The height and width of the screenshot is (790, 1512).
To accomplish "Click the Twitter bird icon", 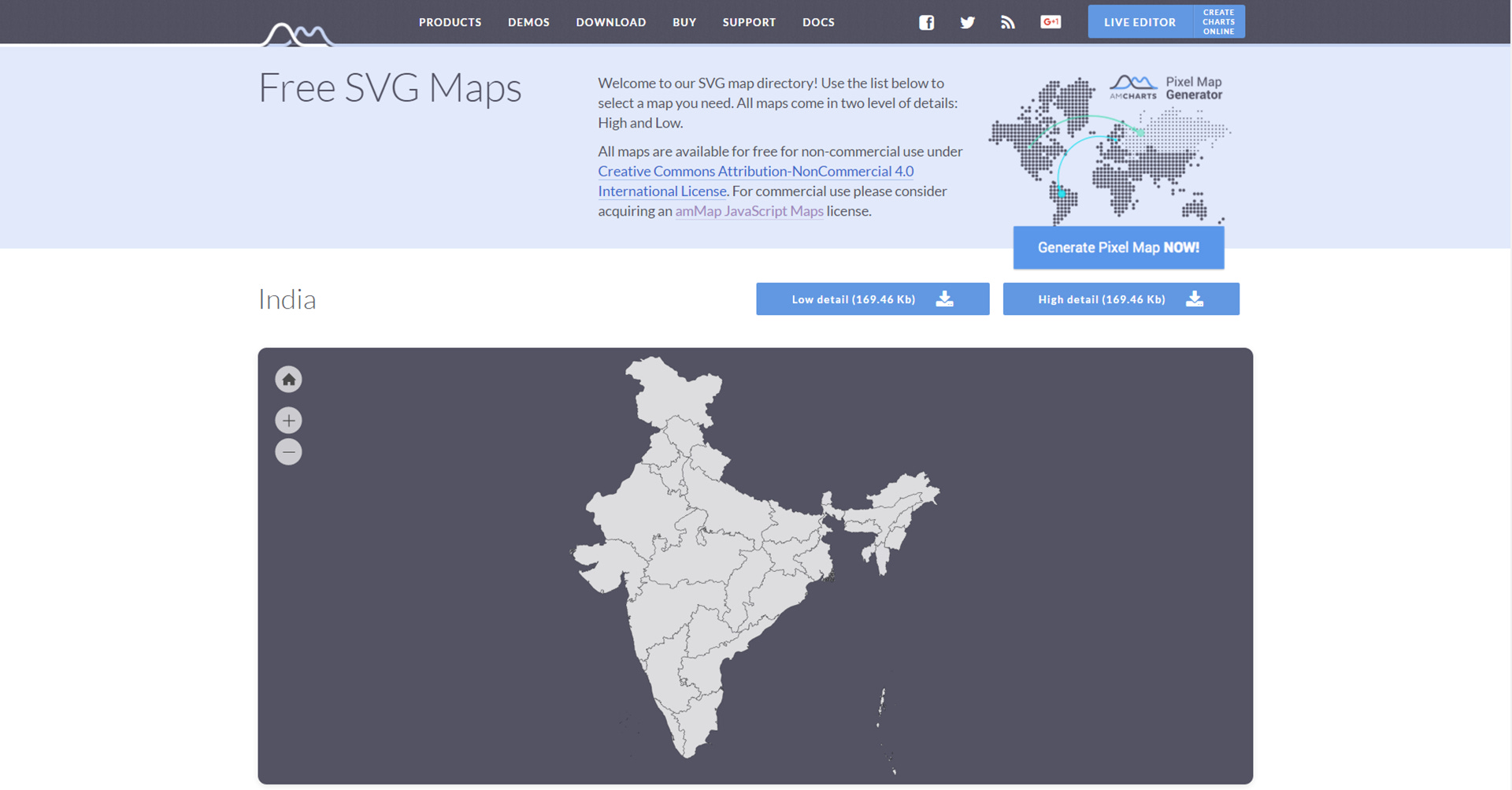I will click(x=967, y=22).
